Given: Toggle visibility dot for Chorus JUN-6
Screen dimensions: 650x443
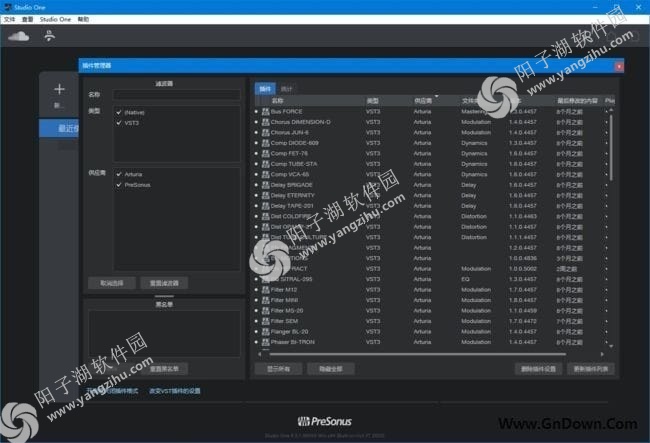Looking at the screenshot, I should coord(256,133).
